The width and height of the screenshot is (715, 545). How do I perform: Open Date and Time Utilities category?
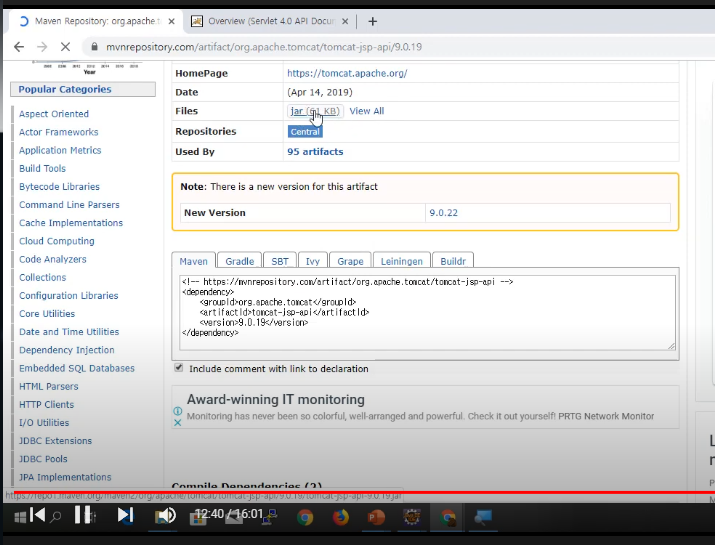tap(69, 332)
